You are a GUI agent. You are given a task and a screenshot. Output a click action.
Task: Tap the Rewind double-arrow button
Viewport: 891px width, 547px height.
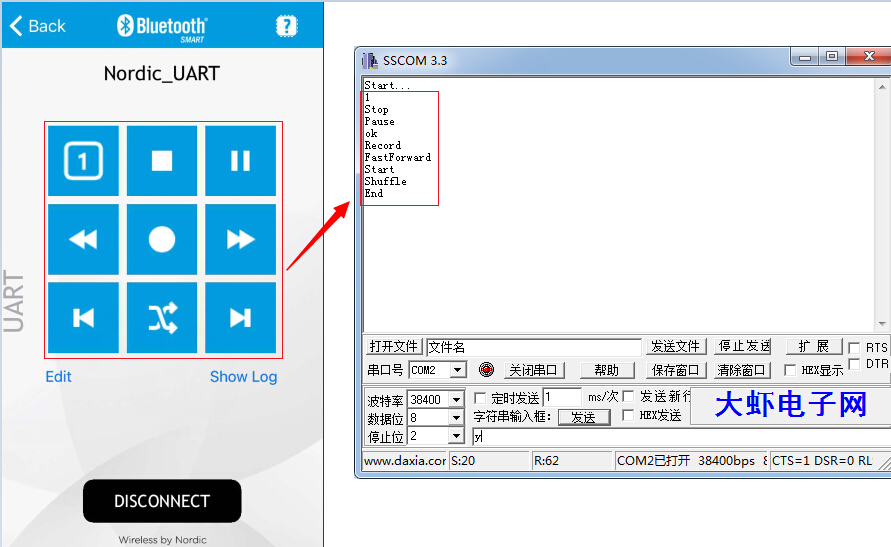point(84,239)
